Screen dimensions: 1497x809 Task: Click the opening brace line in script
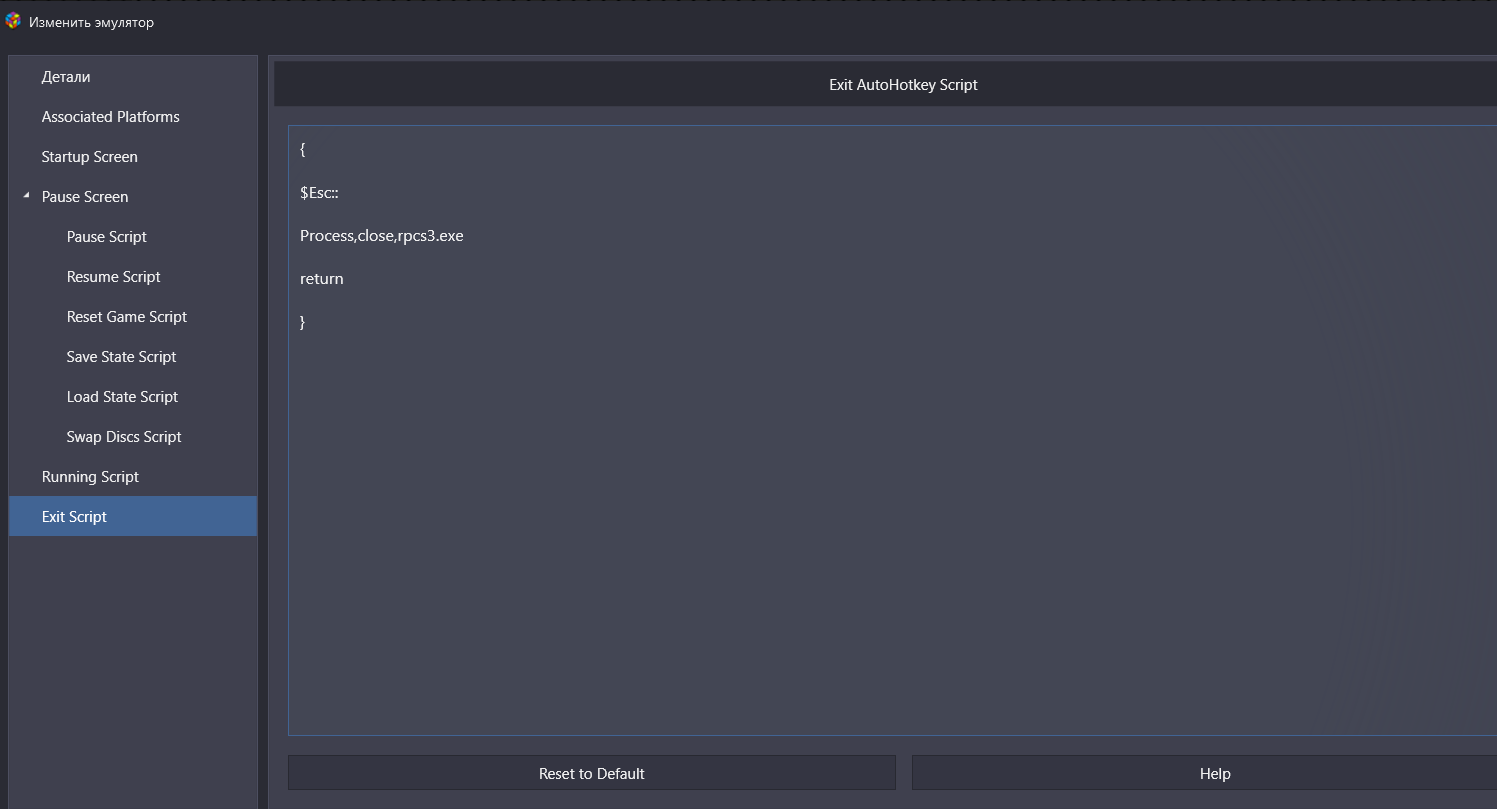click(x=303, y=150)
